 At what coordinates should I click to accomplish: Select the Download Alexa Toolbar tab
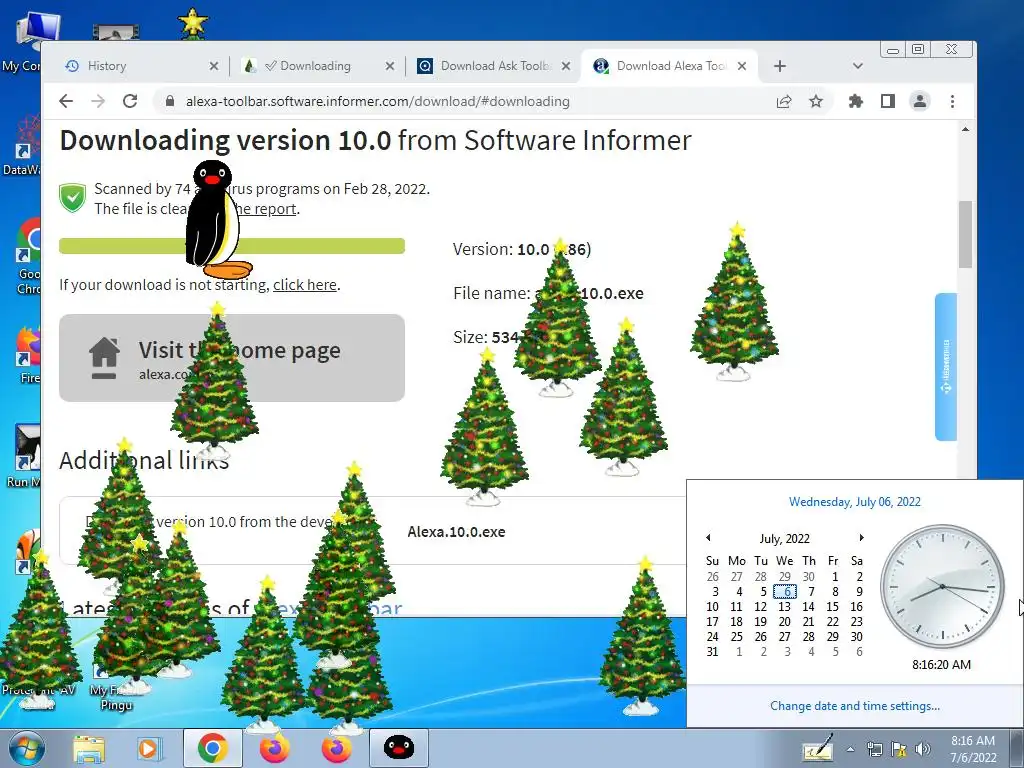(669, 66)
